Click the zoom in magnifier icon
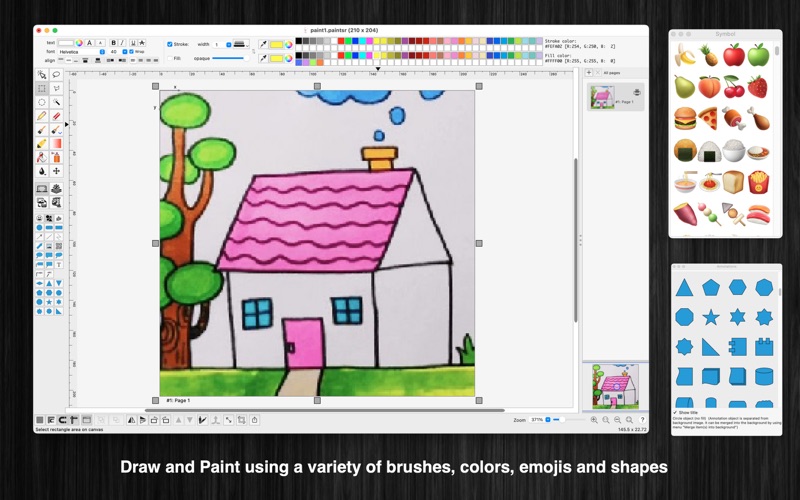800x500 pixels. point(594,420)
